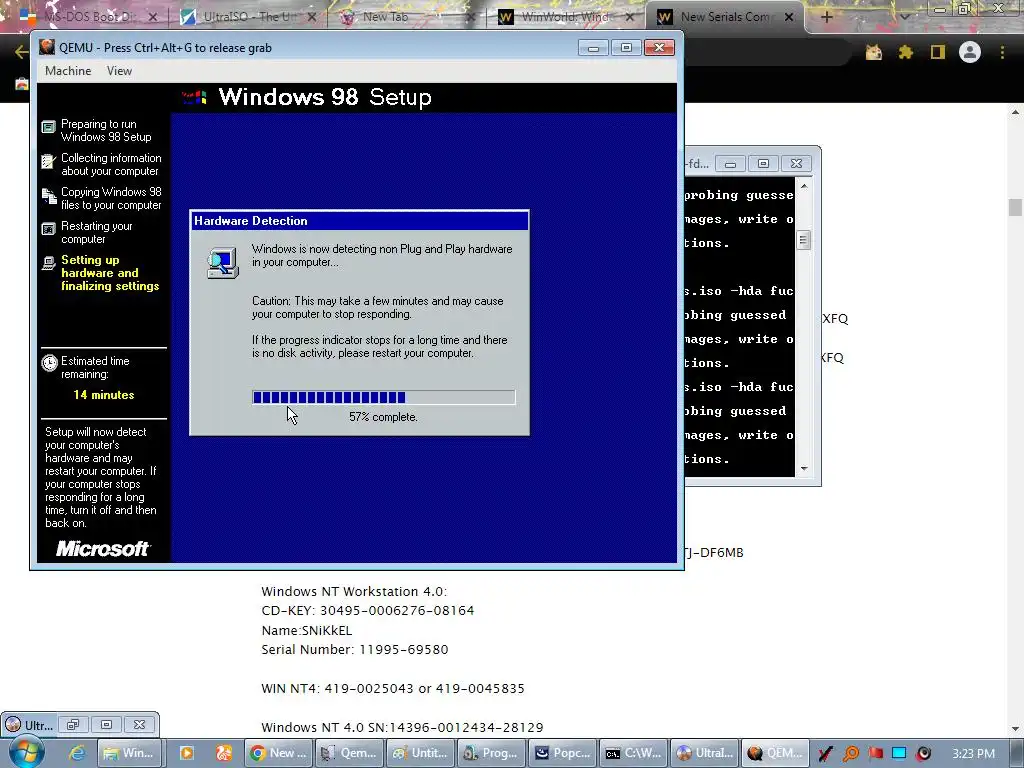Image resolution: width=1024 pixels, height=768 pixels.
Task: Click the red checkmark tray icon
Action: 825,754
